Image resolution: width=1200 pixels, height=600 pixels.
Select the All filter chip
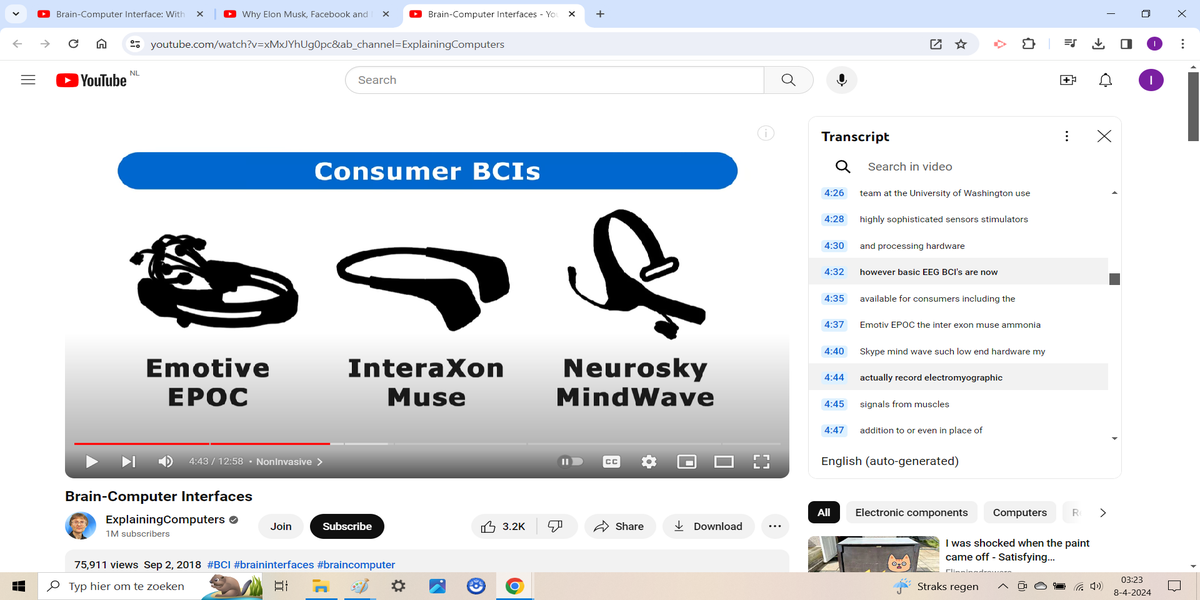[823, 512]
